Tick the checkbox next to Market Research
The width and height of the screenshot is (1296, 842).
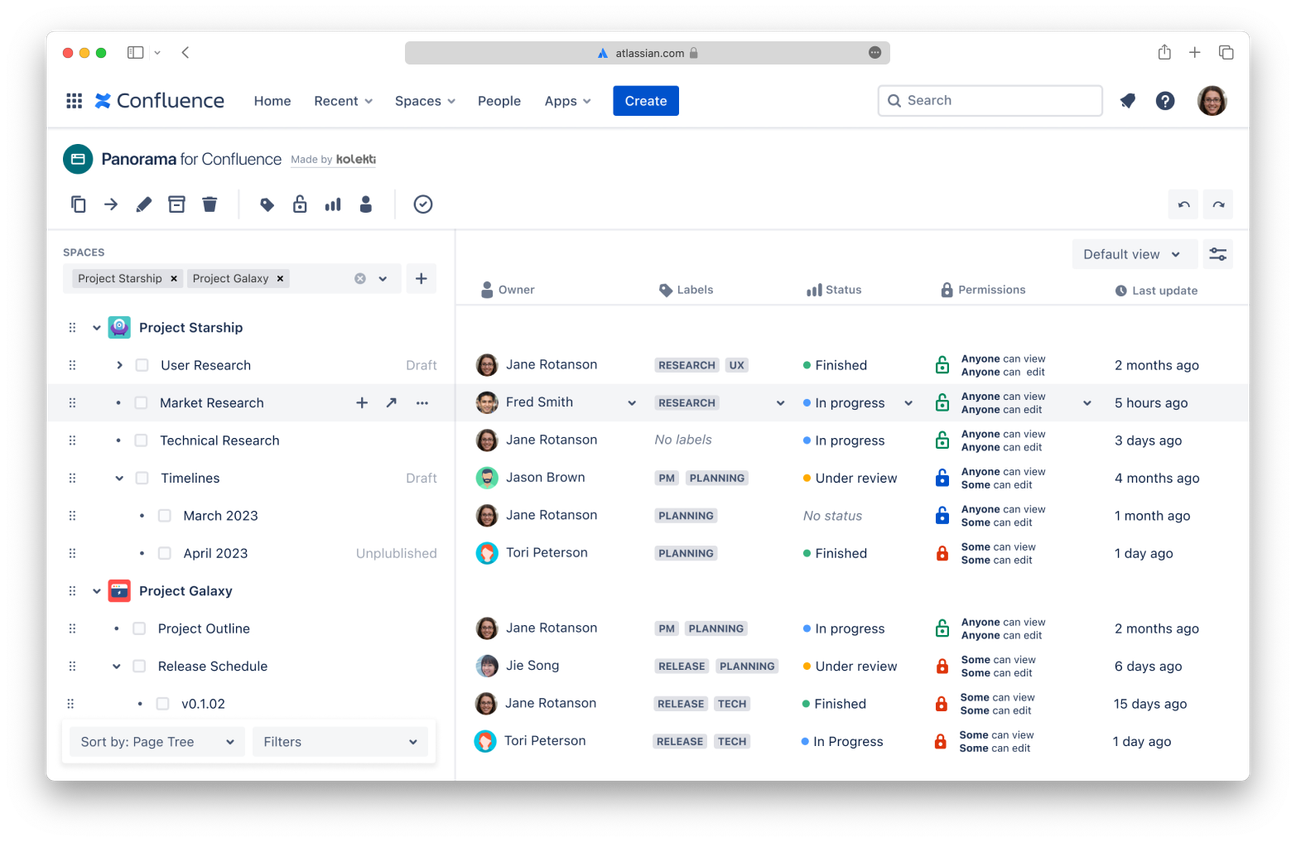coord(140,402)
